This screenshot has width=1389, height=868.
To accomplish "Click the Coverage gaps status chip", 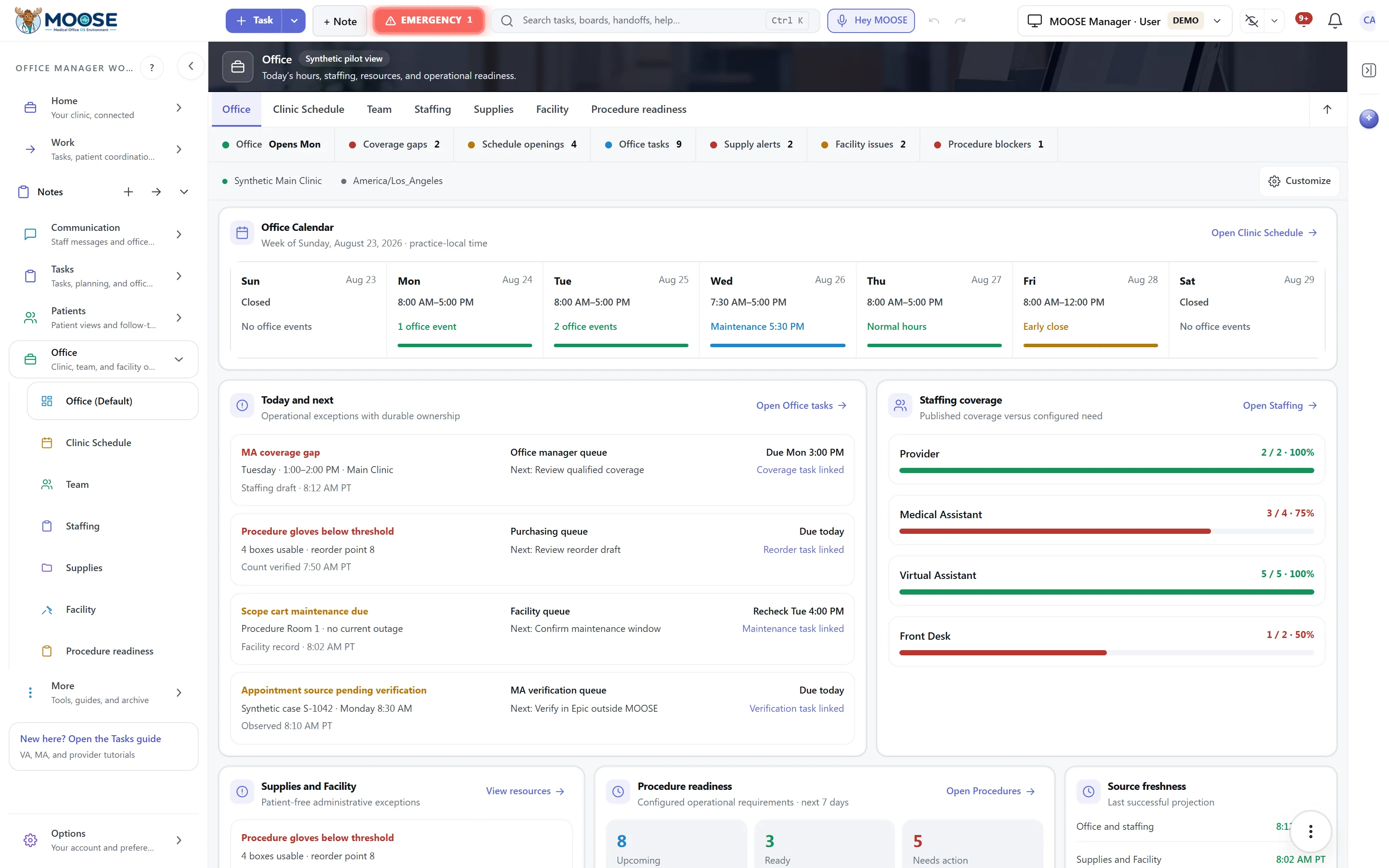I will pos(394,144).
